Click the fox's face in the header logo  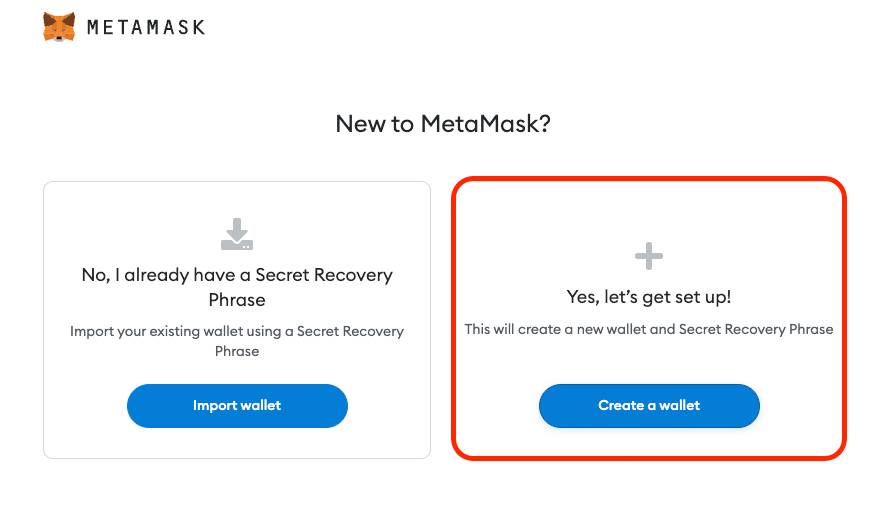pyautogui.click(x=59, y=28)
